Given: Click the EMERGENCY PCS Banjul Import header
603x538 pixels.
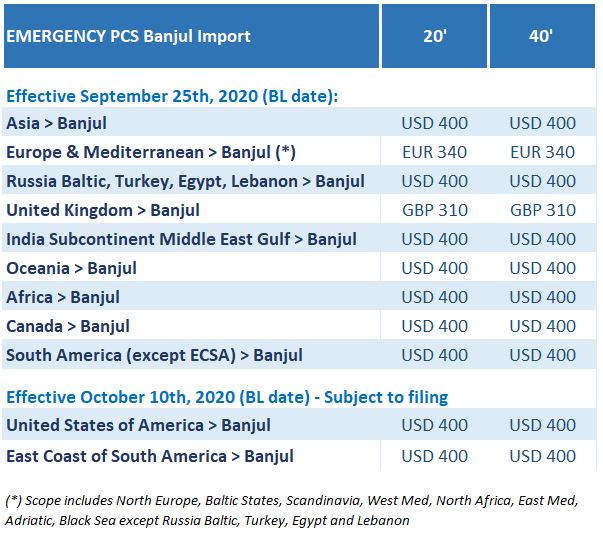Looking at the screenshot, I should [x=129, y=37].
